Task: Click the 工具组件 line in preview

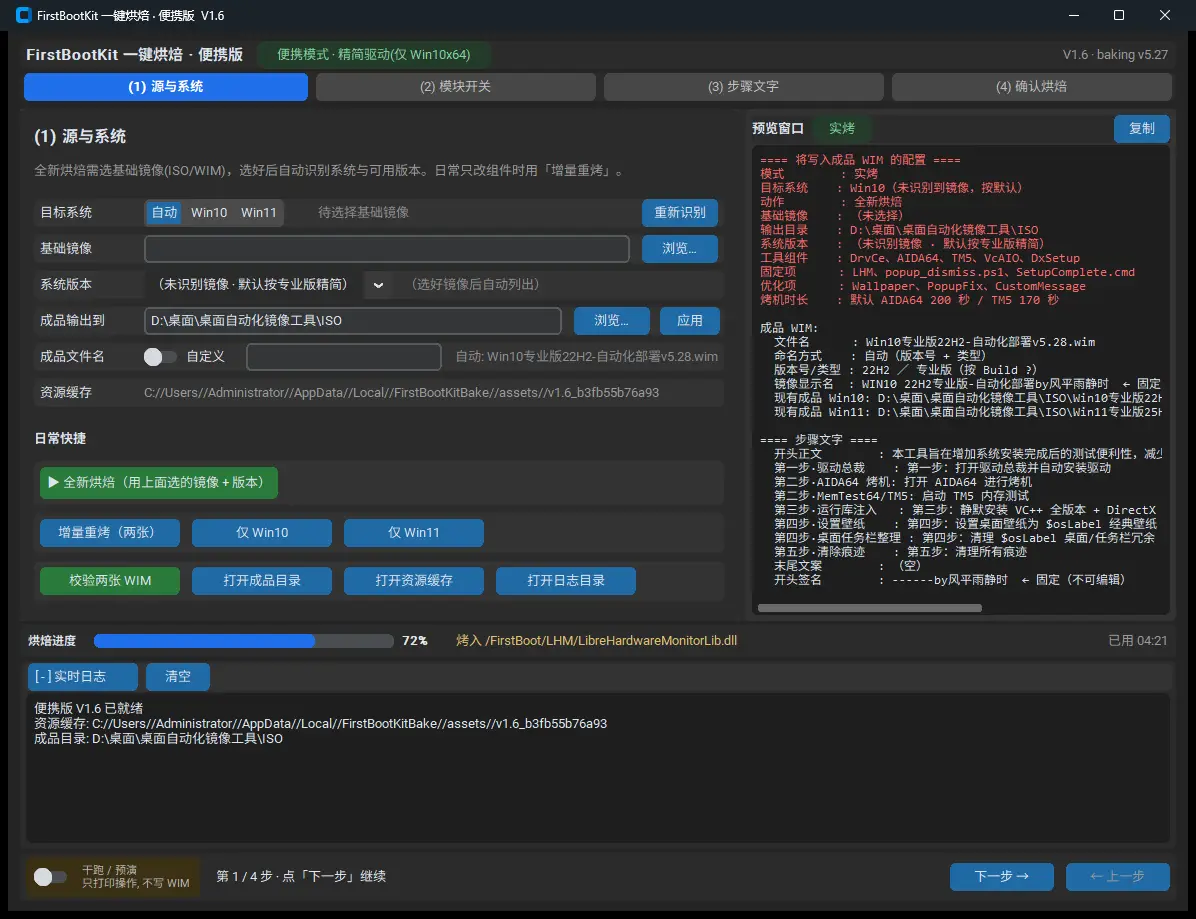Action: pyautogui.click(x=920, y=258)
